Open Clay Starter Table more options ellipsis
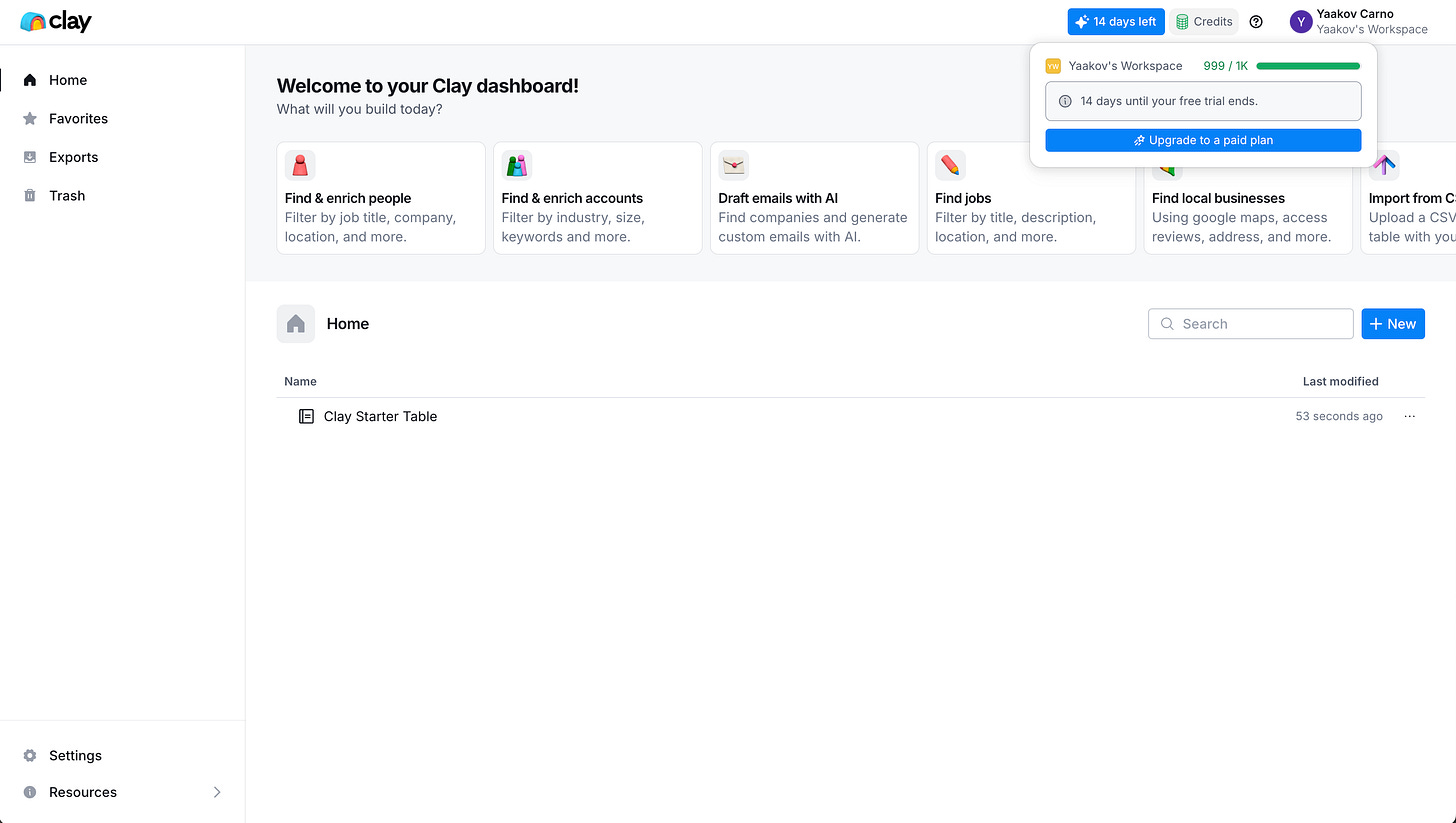The height and width of the screenshot is (823, 1456). (x=1410, y=416)
